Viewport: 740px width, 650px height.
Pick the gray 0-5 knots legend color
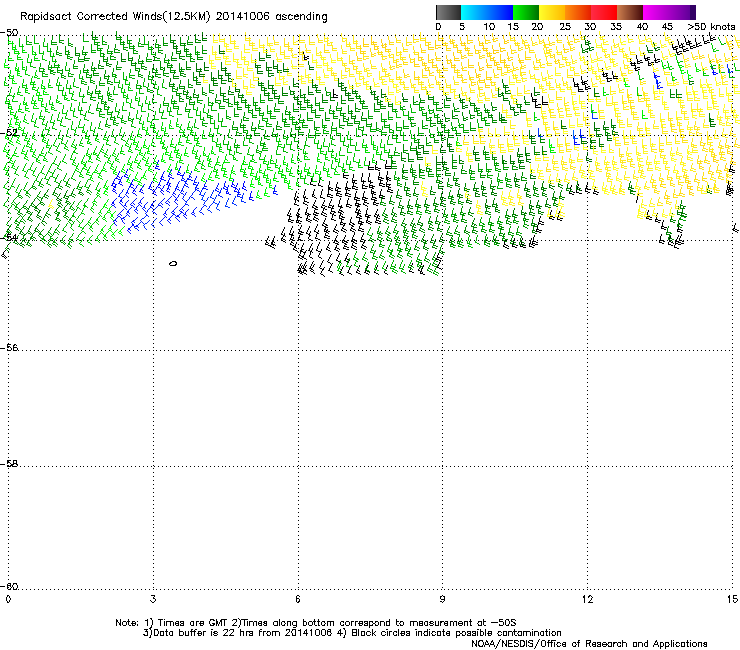[x=448, y=12]
